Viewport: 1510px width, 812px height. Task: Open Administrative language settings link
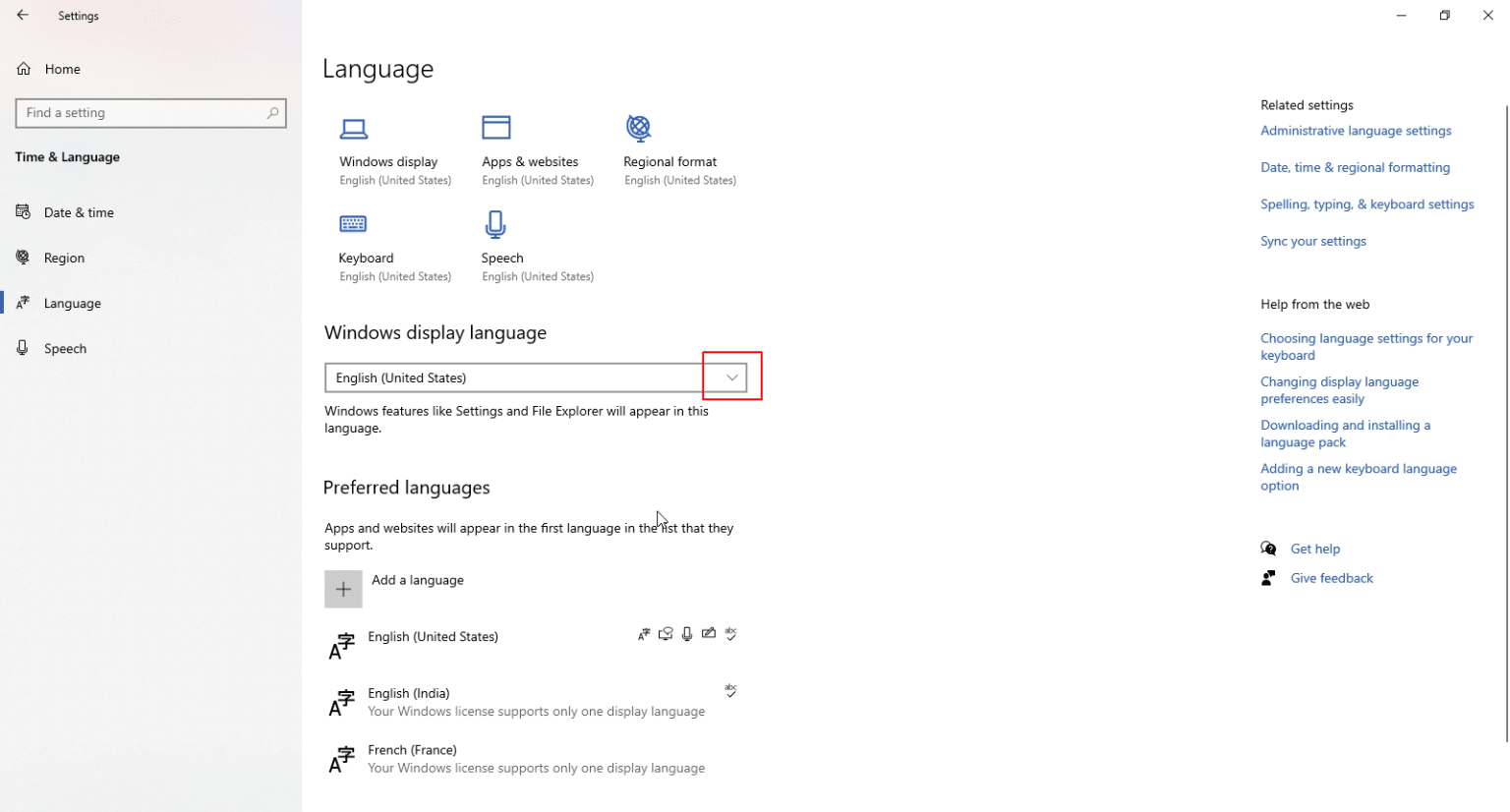[1355, 131]
